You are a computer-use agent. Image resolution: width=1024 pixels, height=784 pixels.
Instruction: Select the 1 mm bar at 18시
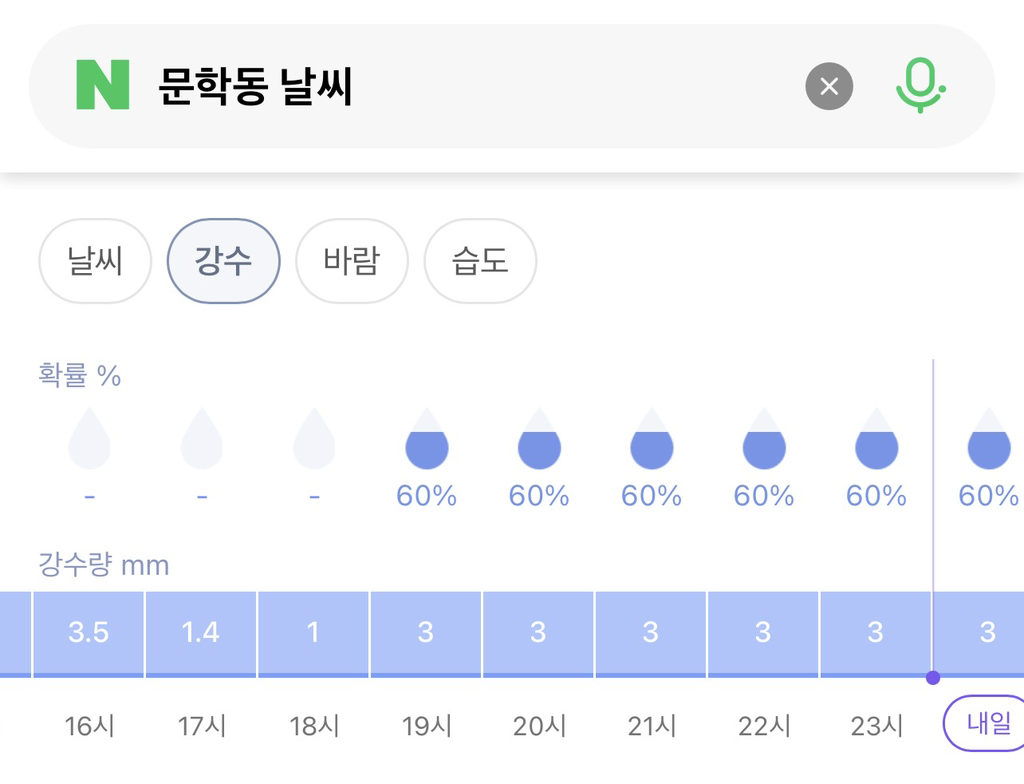coord(313,634)
